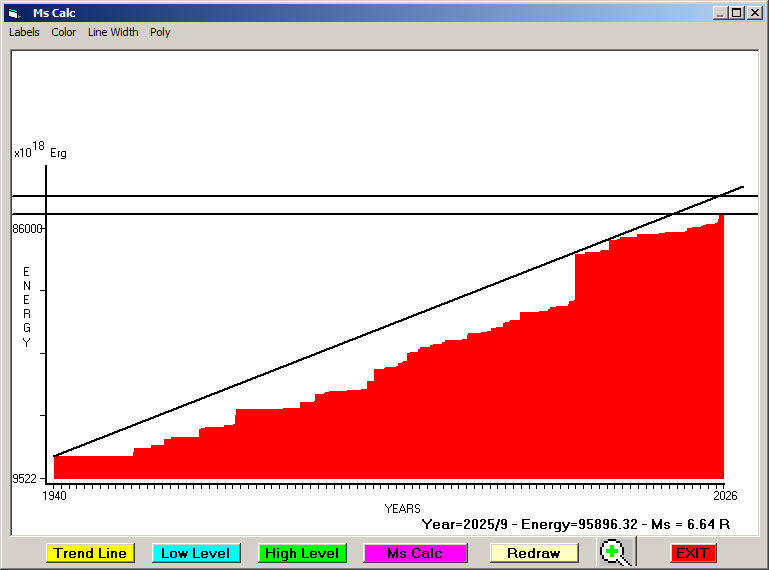
Task: Close the window with the X button
Action: 753,13
